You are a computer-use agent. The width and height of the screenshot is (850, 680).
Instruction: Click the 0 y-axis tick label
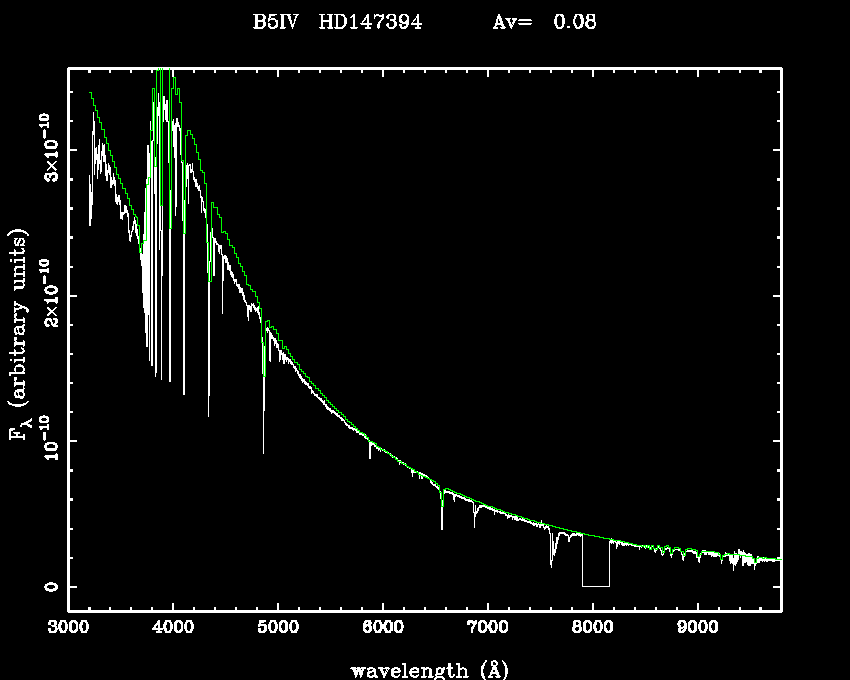[45, 587]
